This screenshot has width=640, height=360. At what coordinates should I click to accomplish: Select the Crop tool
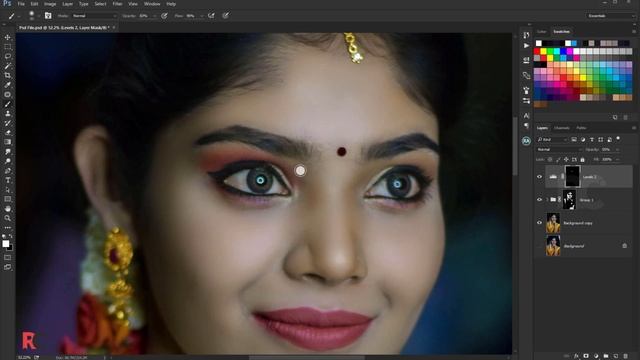pos(8,75)
